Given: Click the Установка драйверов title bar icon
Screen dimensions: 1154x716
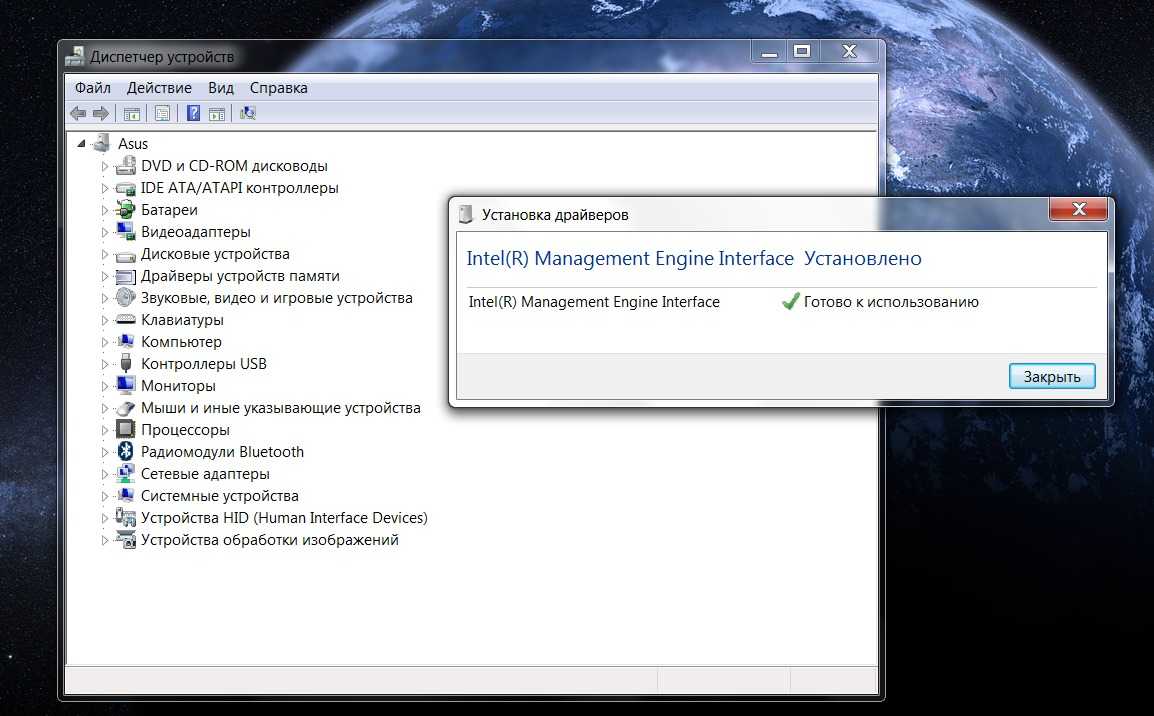Looking at the screenshot, I should pos(465,214).
